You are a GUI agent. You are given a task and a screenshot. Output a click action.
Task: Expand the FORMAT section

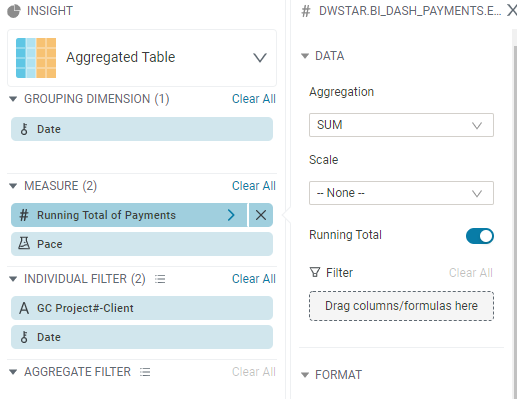click(305, 375)
